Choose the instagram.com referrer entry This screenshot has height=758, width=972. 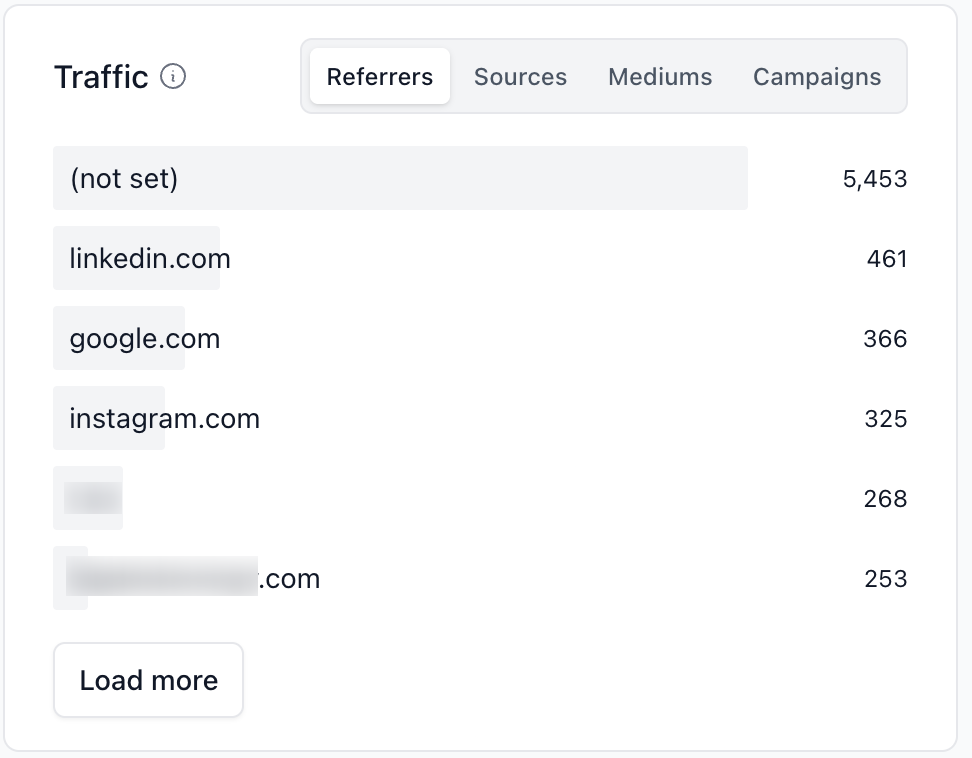pos(164,418)
